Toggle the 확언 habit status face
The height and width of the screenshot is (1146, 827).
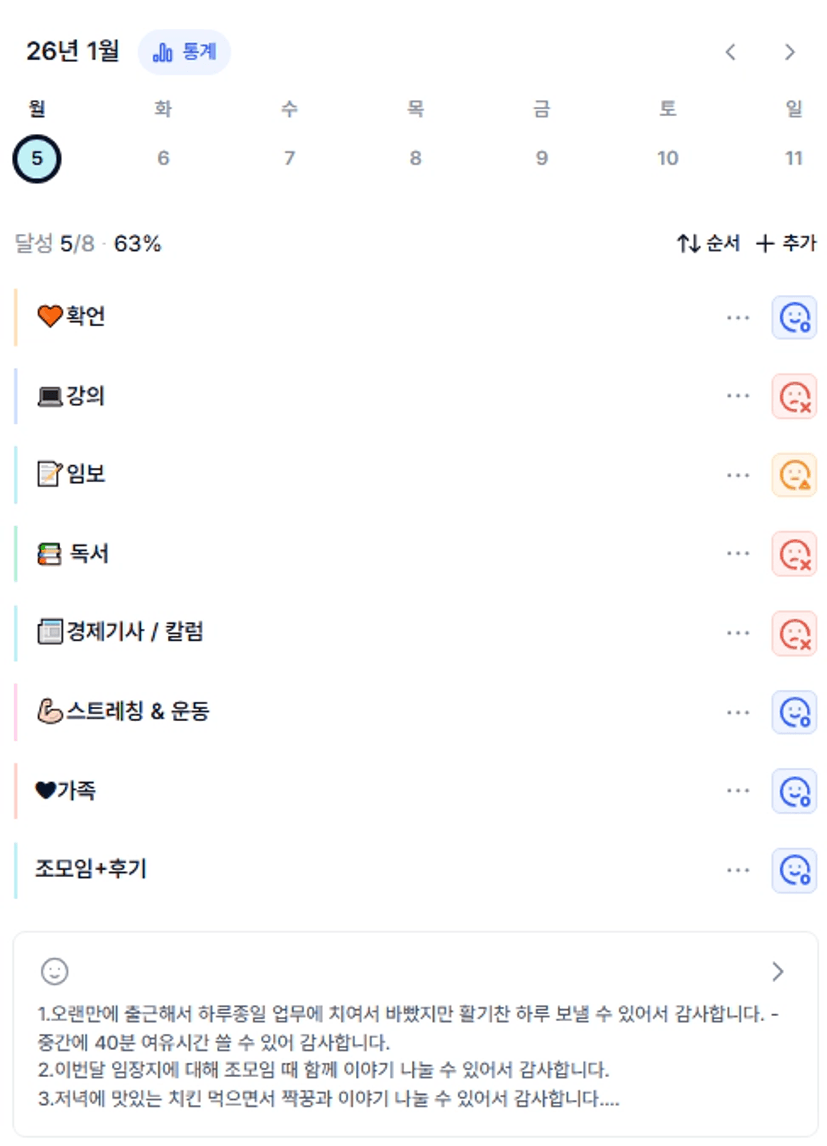pyautogui.click(x=794, y=317)
